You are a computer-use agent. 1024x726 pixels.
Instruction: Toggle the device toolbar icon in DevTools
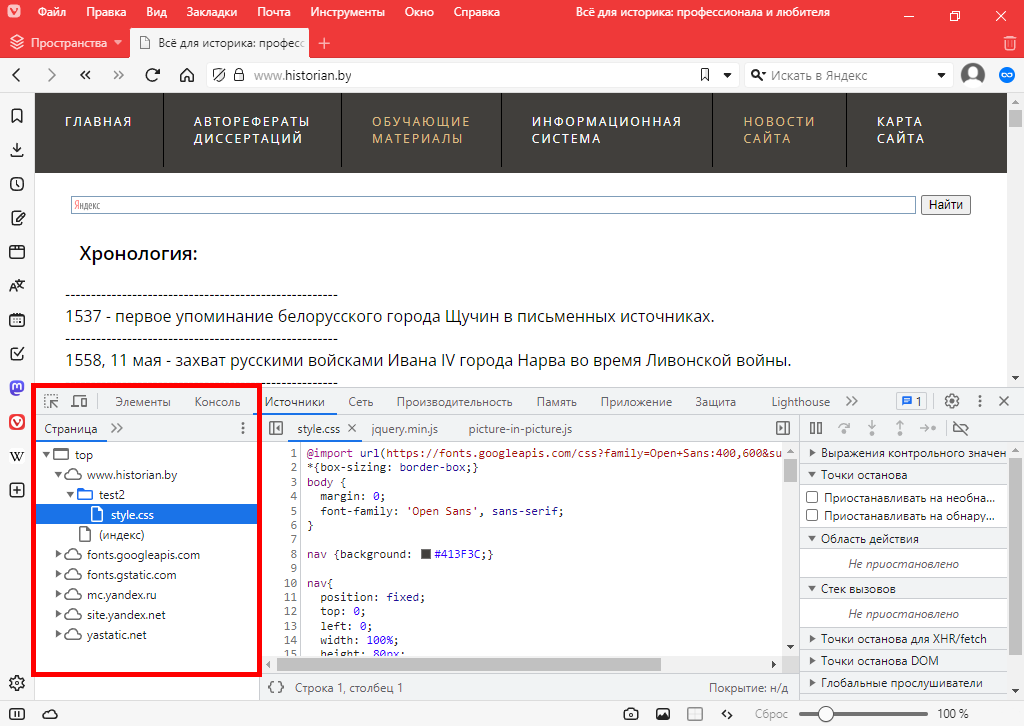(79, 401)
